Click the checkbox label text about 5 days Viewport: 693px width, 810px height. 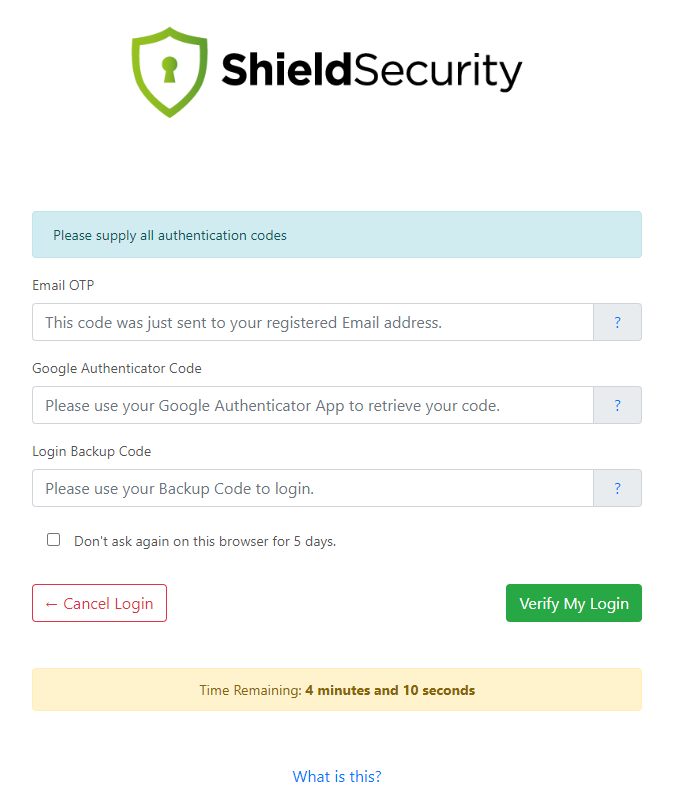[x=204, y=540]
